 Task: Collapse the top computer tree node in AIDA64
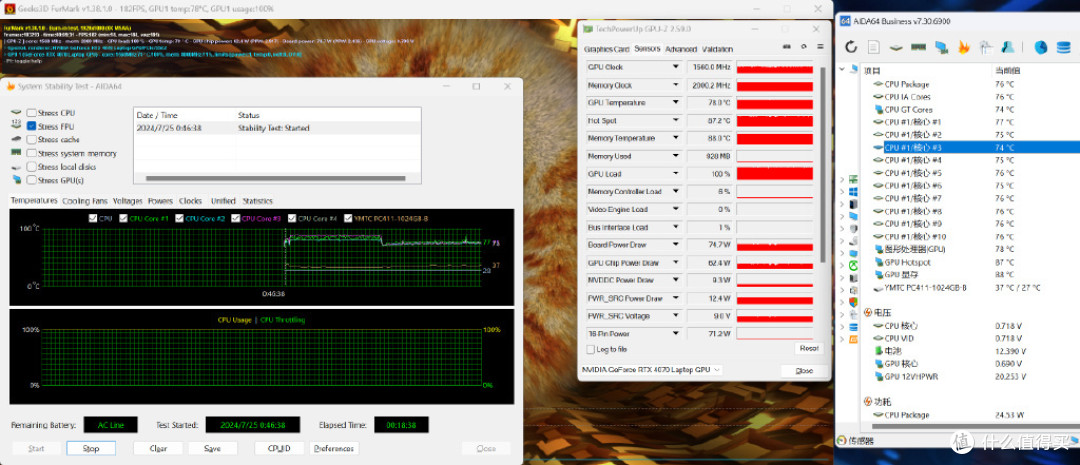[842, 70]
